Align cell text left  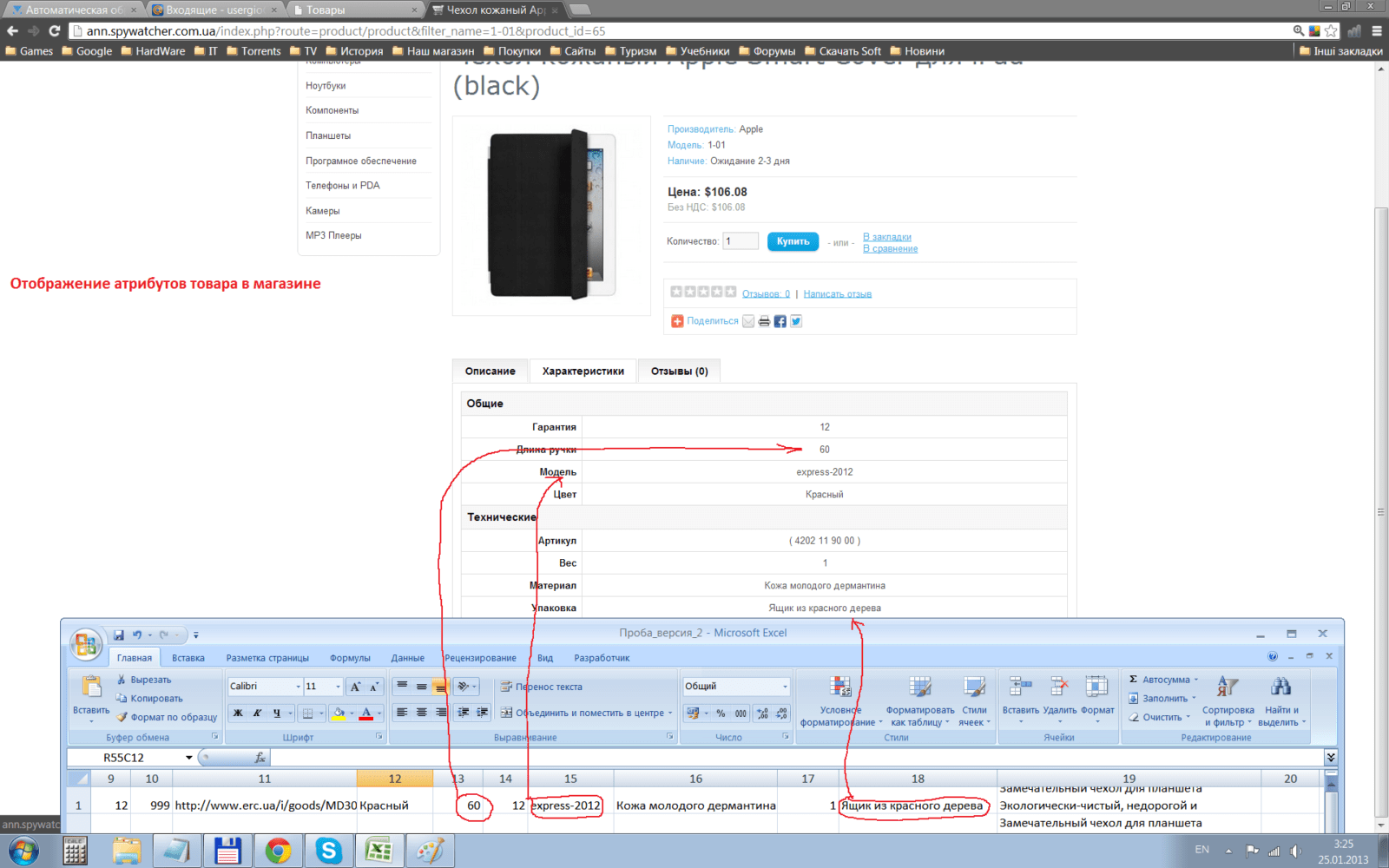coord(402,713)
